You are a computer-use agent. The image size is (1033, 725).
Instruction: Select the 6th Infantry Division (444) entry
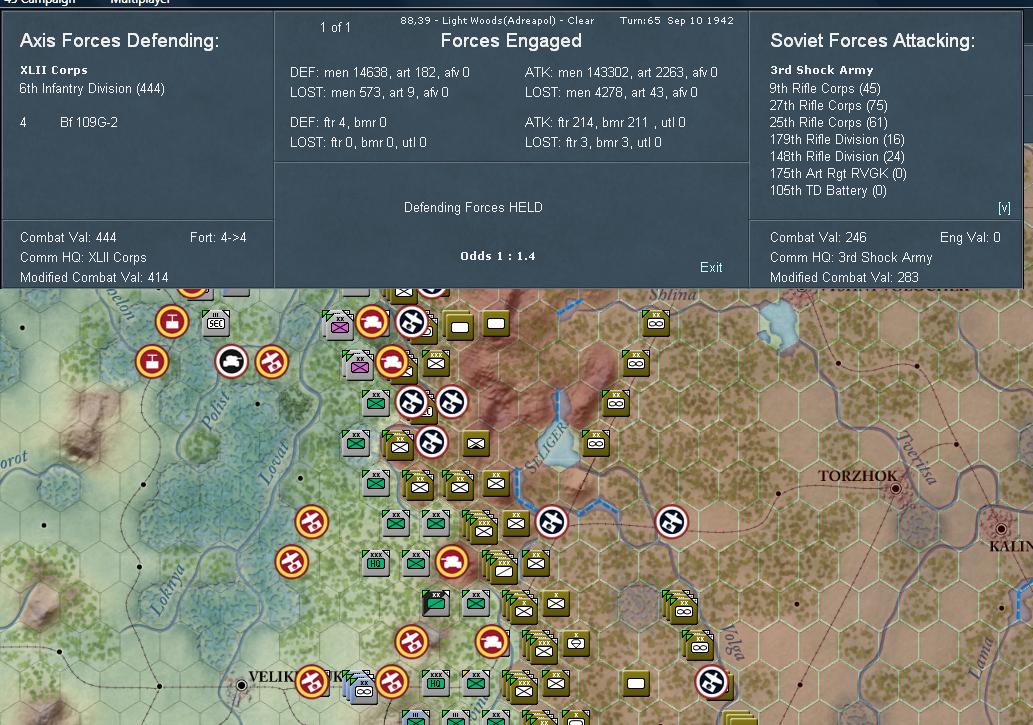92,88
